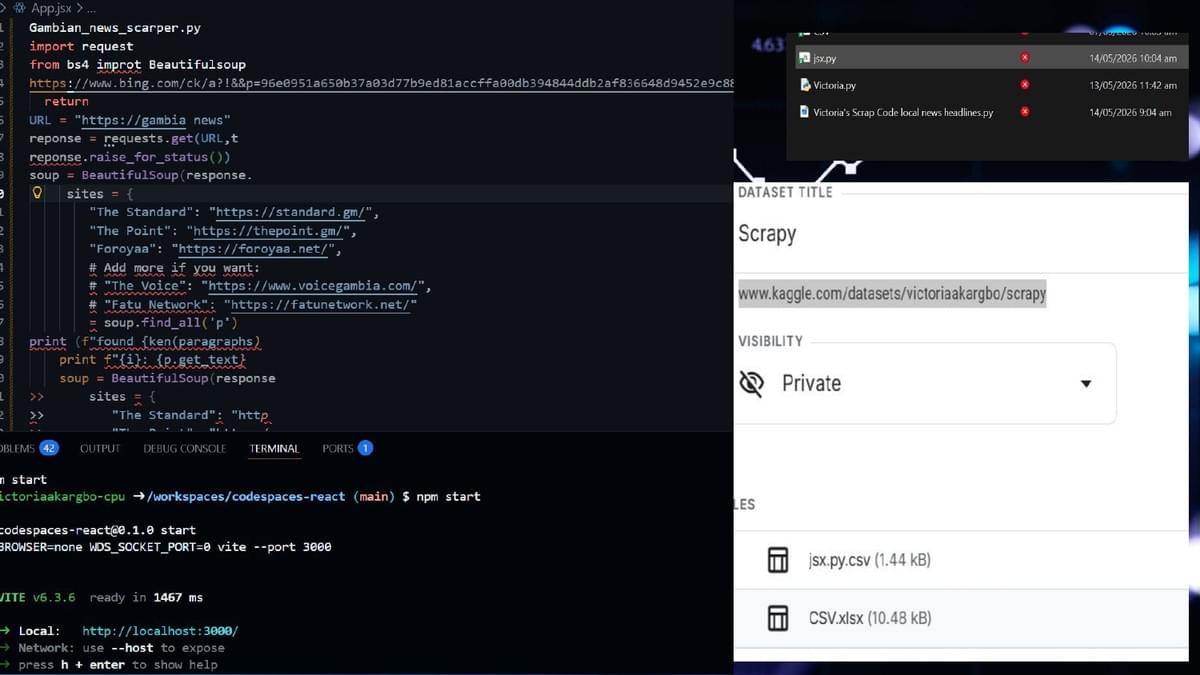Screen dimensions: 1200x675
Task: Click the crossed-eye Private visibility icon
Action: 751,383
